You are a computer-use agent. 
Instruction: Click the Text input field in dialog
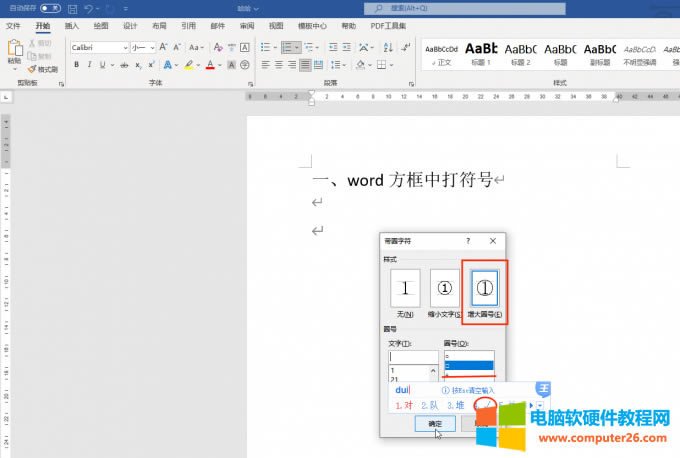pos(413,357)
